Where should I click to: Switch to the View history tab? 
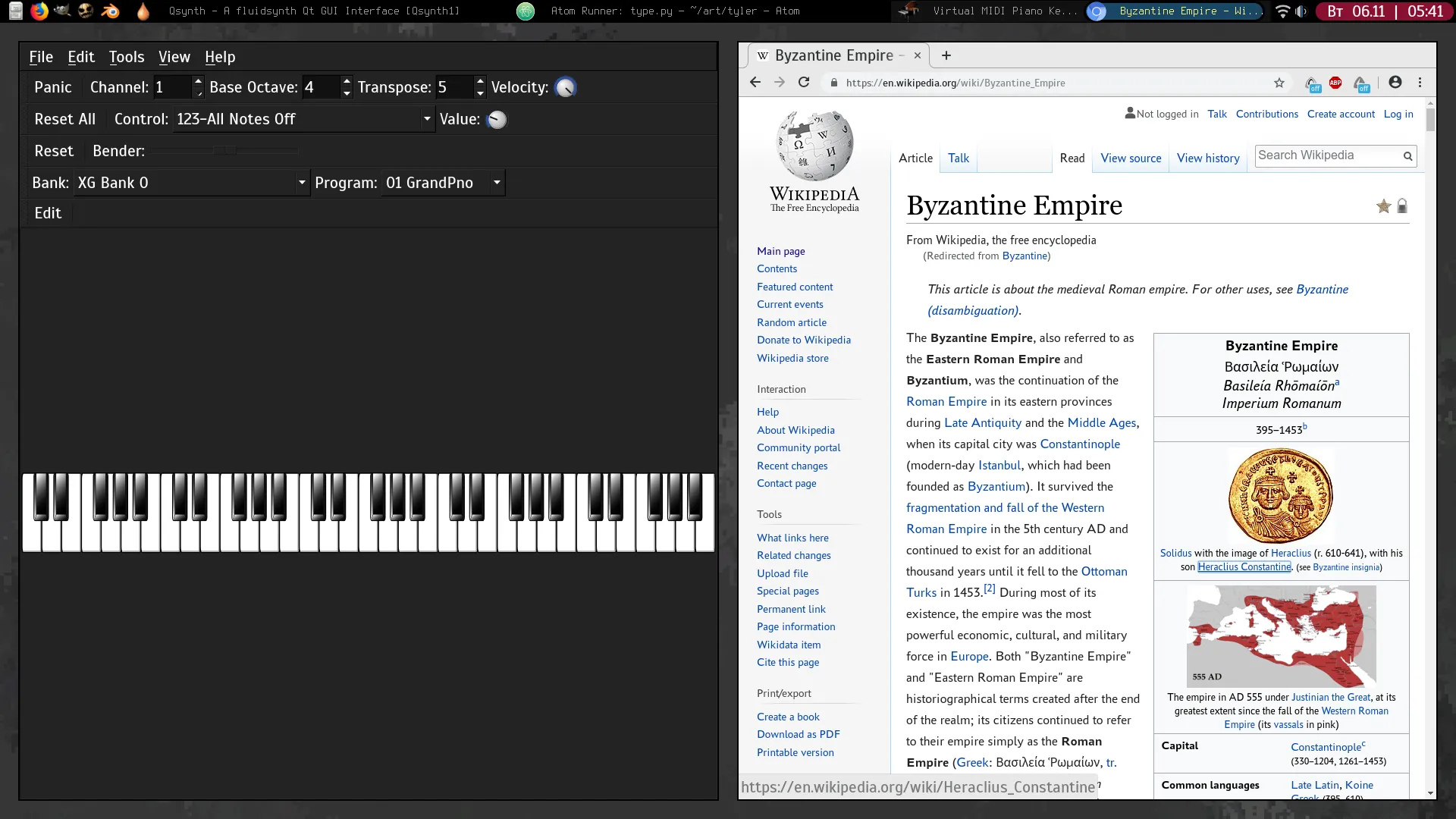(x=1208, y=158)
